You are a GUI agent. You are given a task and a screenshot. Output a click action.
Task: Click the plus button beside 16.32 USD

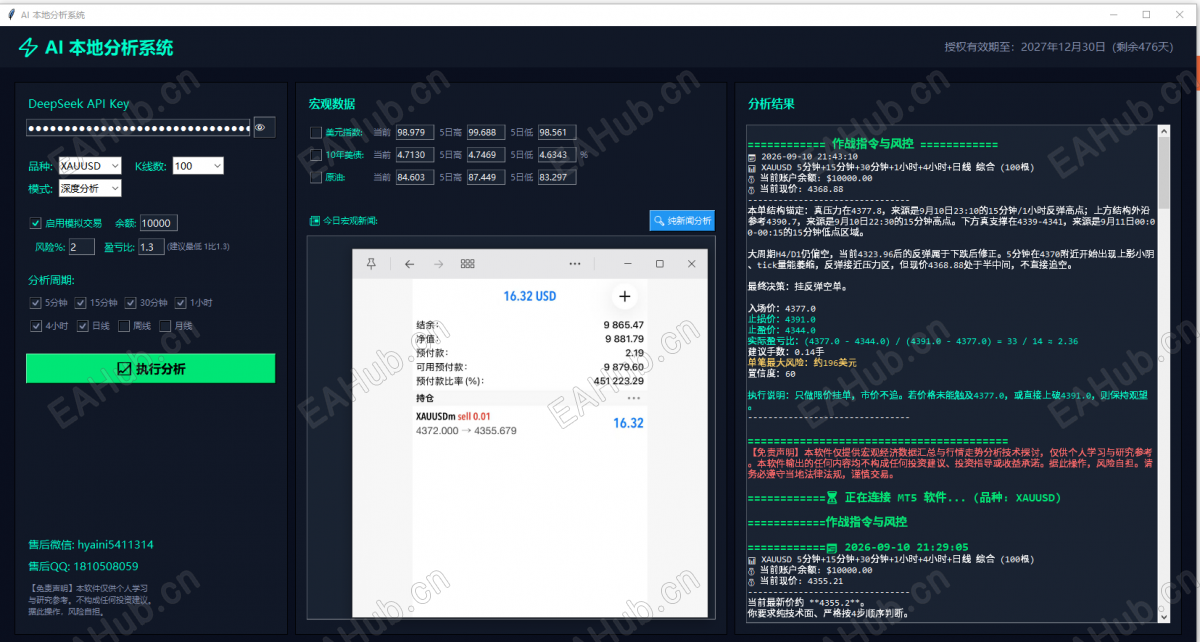coord(625,296)
